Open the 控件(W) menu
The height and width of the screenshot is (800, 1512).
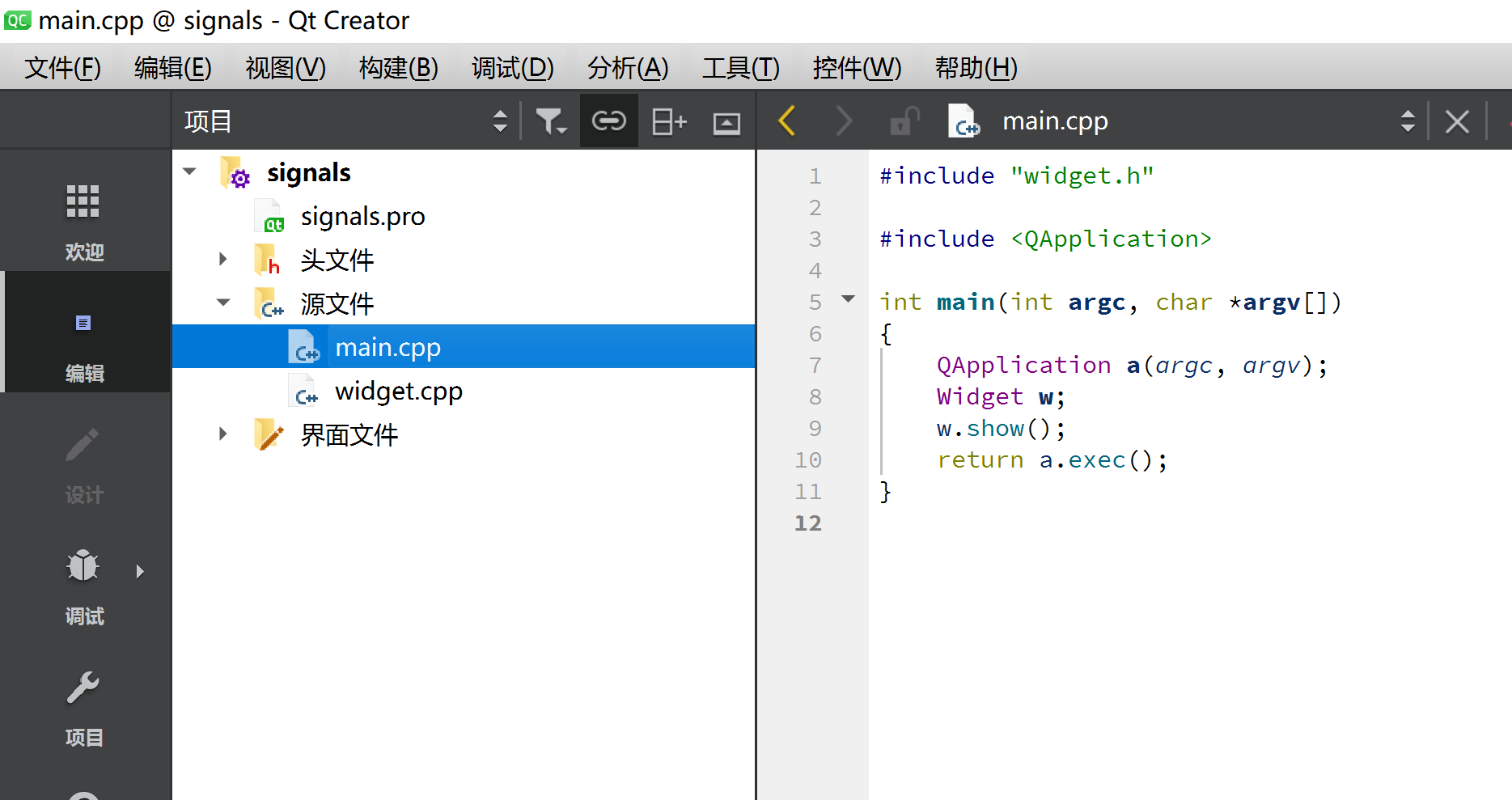(x=857, y=68)
